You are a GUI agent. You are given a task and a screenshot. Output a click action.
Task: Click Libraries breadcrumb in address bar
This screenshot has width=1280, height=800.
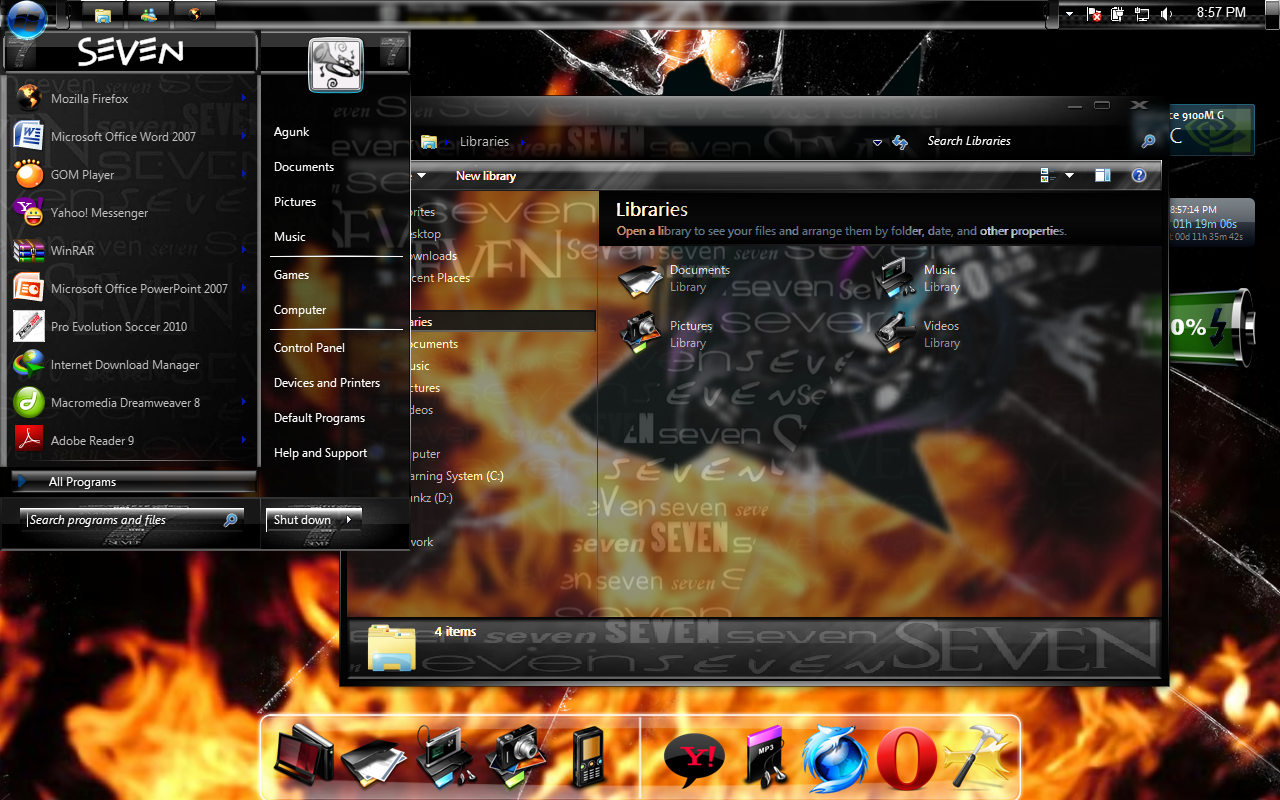pos(484,142)
